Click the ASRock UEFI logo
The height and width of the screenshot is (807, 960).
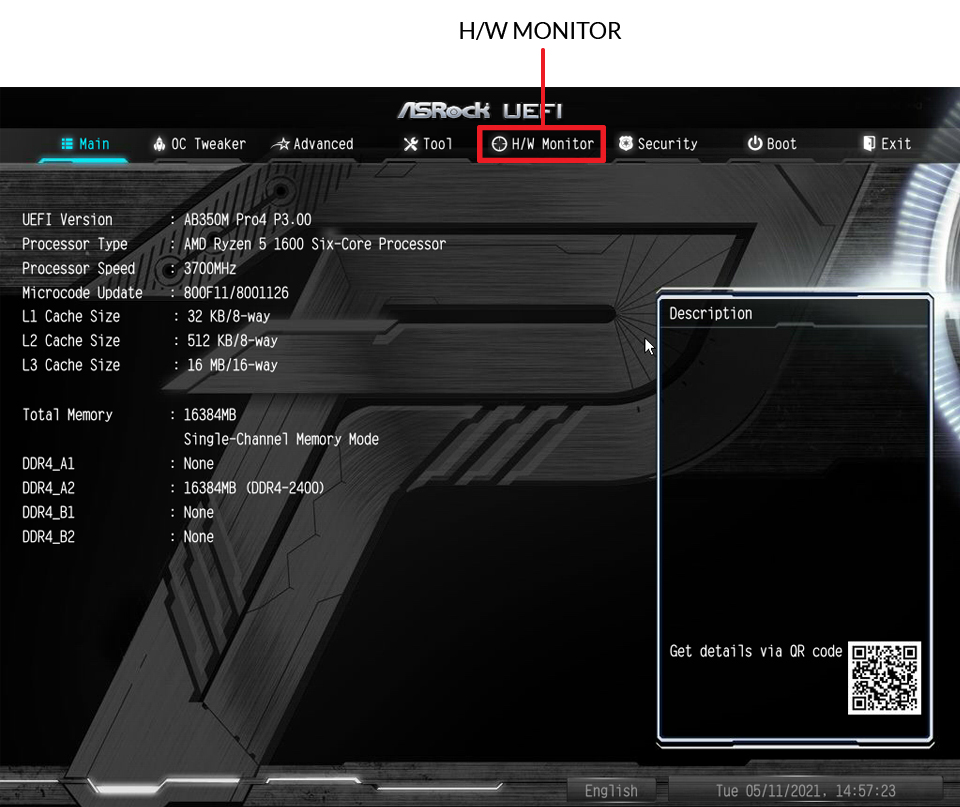click(480, 110)
